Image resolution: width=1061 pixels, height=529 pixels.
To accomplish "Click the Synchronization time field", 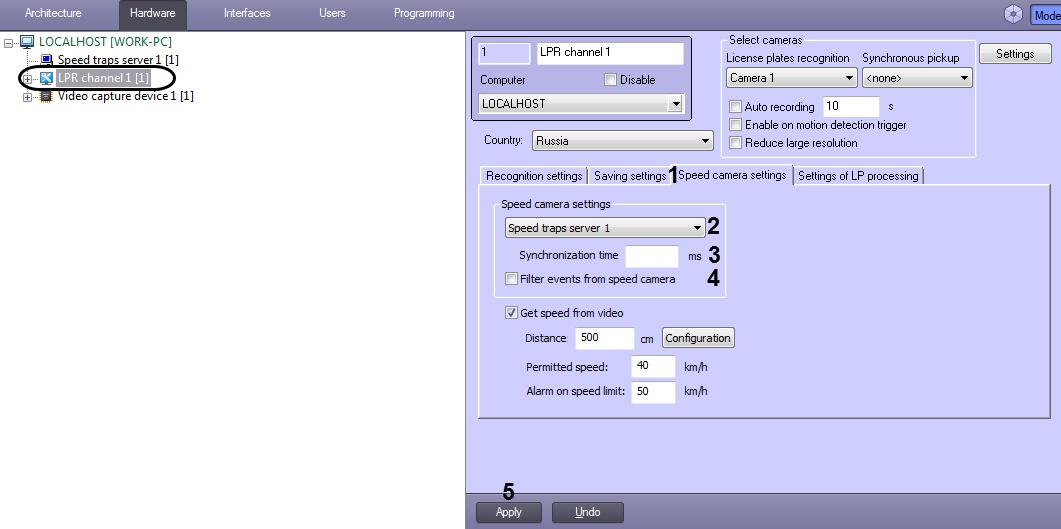I will [x=652, y=256].
